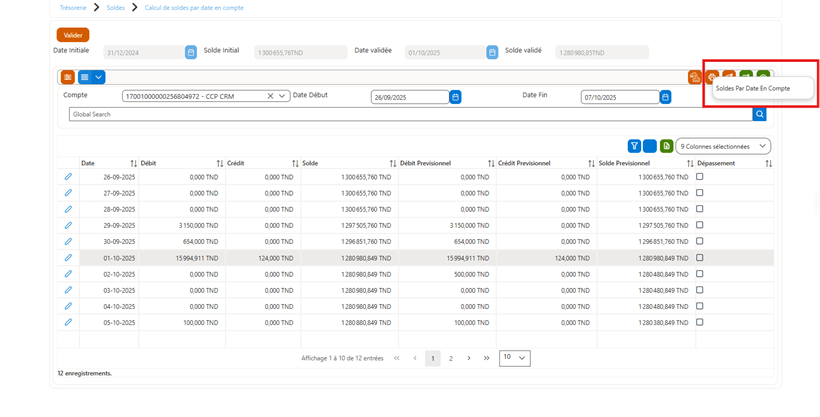Export table with green file icon
The image size is (820, 417).
pos(666,146)
